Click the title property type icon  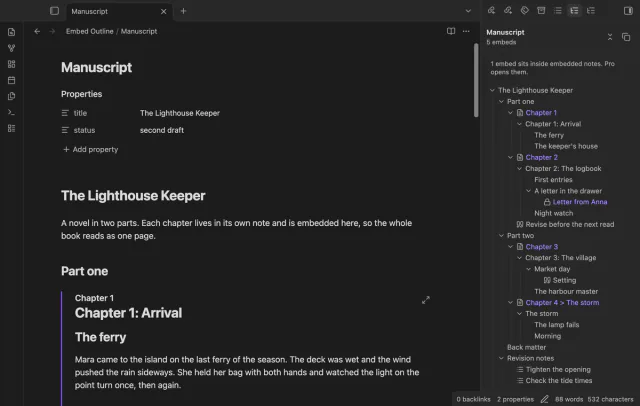65,113
